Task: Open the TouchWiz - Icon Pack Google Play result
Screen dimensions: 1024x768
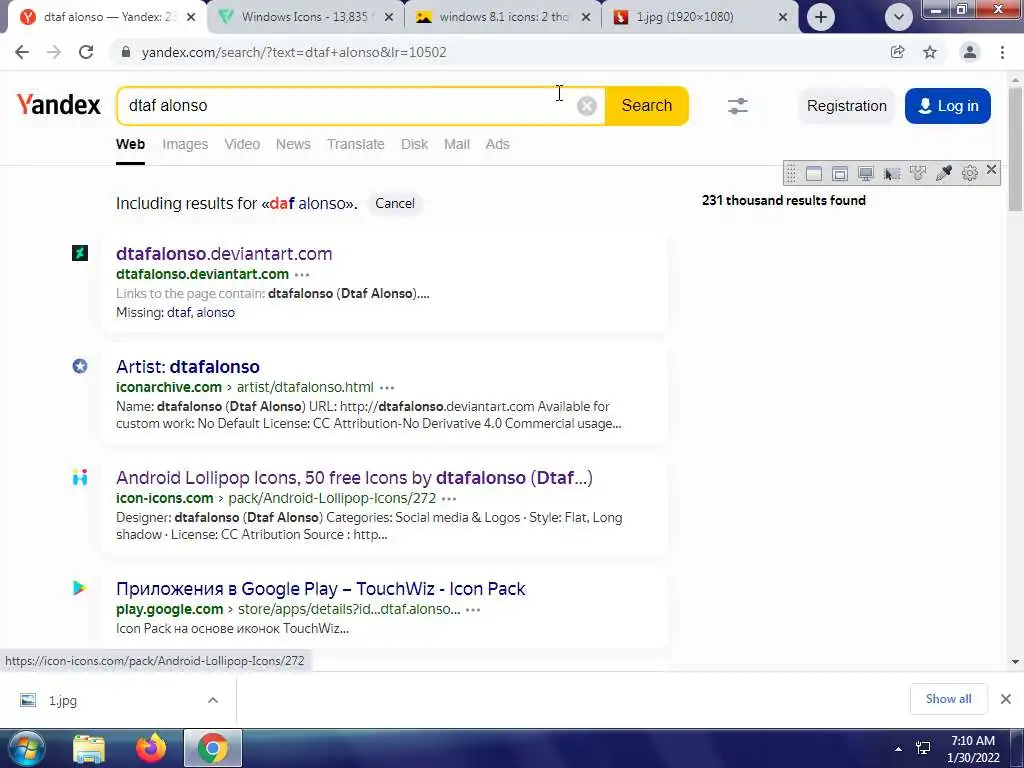Action: tap(321, 588)
